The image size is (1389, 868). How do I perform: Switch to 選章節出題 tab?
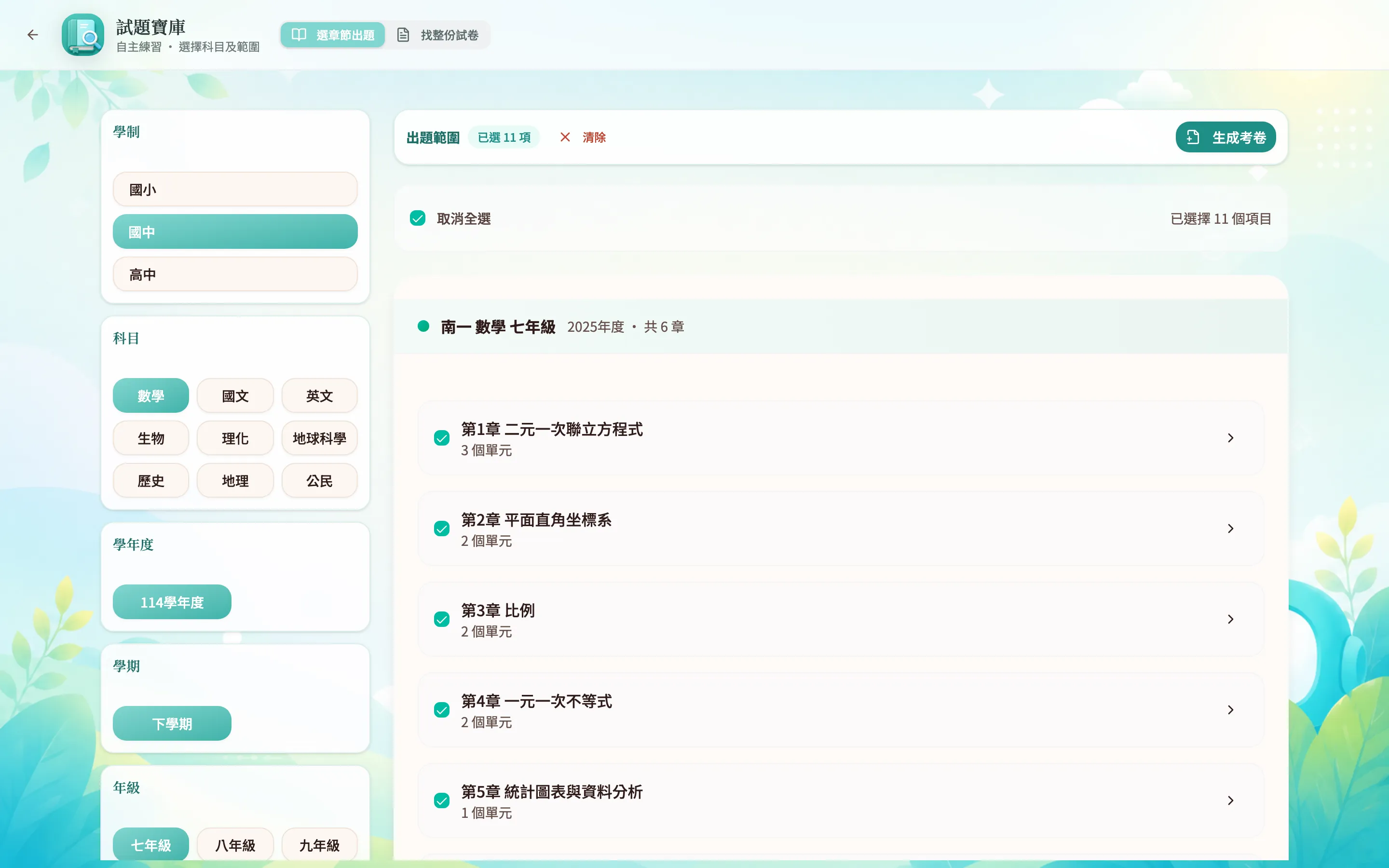[333, 35]
